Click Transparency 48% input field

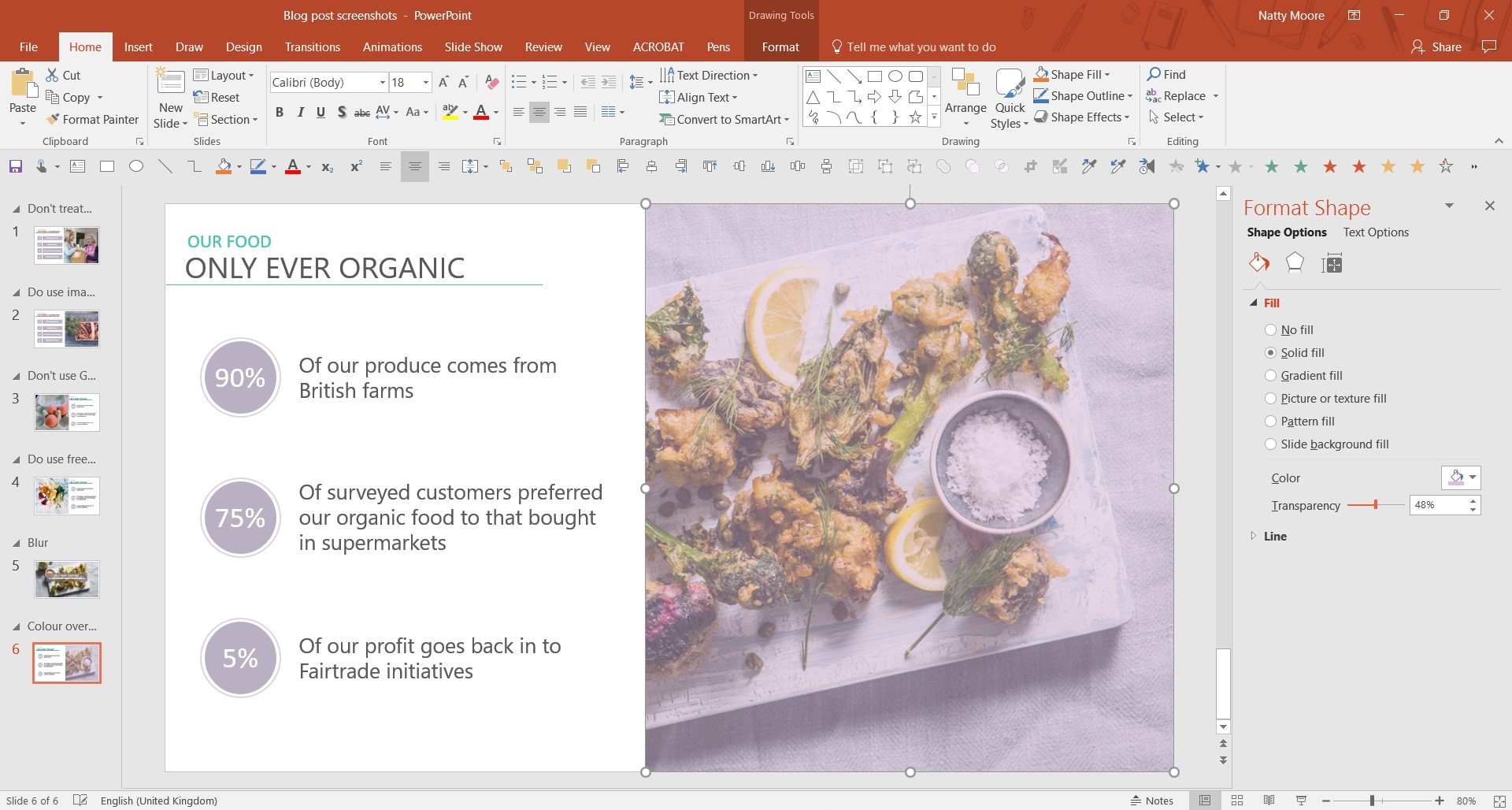[x=1438, y=505]
